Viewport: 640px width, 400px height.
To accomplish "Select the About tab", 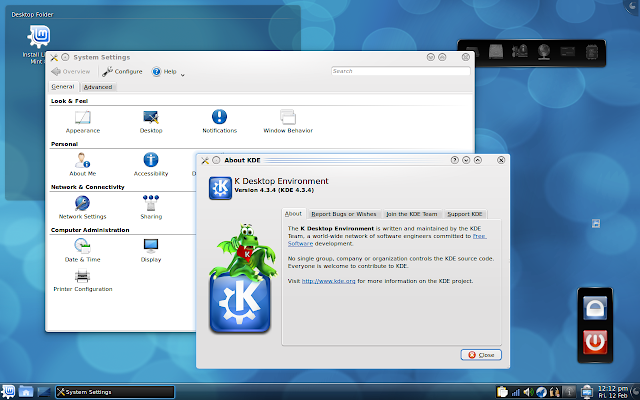I will point(293,213).
